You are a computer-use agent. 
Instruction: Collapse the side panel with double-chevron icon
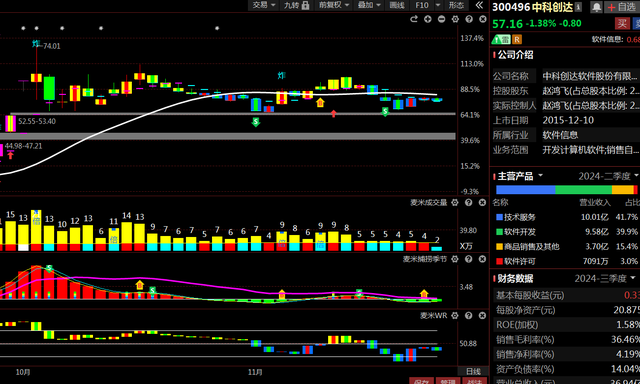click(x=480, y=5)
